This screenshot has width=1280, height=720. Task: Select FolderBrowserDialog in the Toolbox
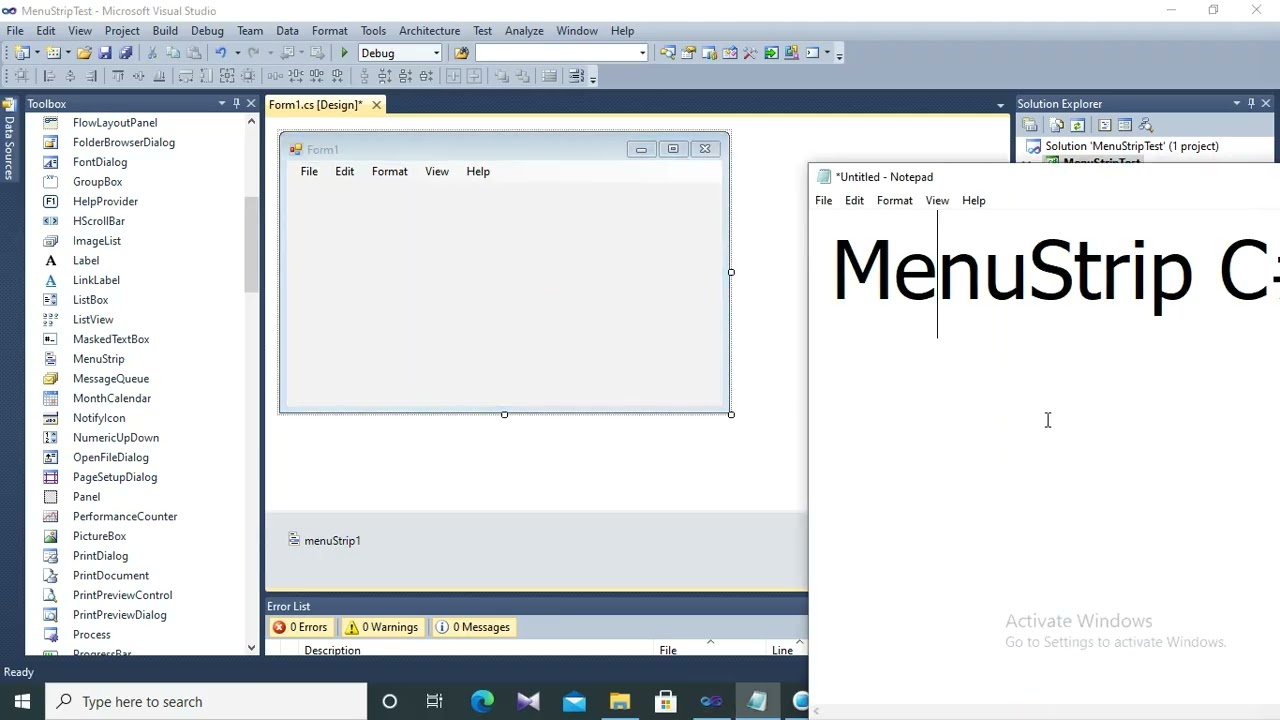click(124, 142)
